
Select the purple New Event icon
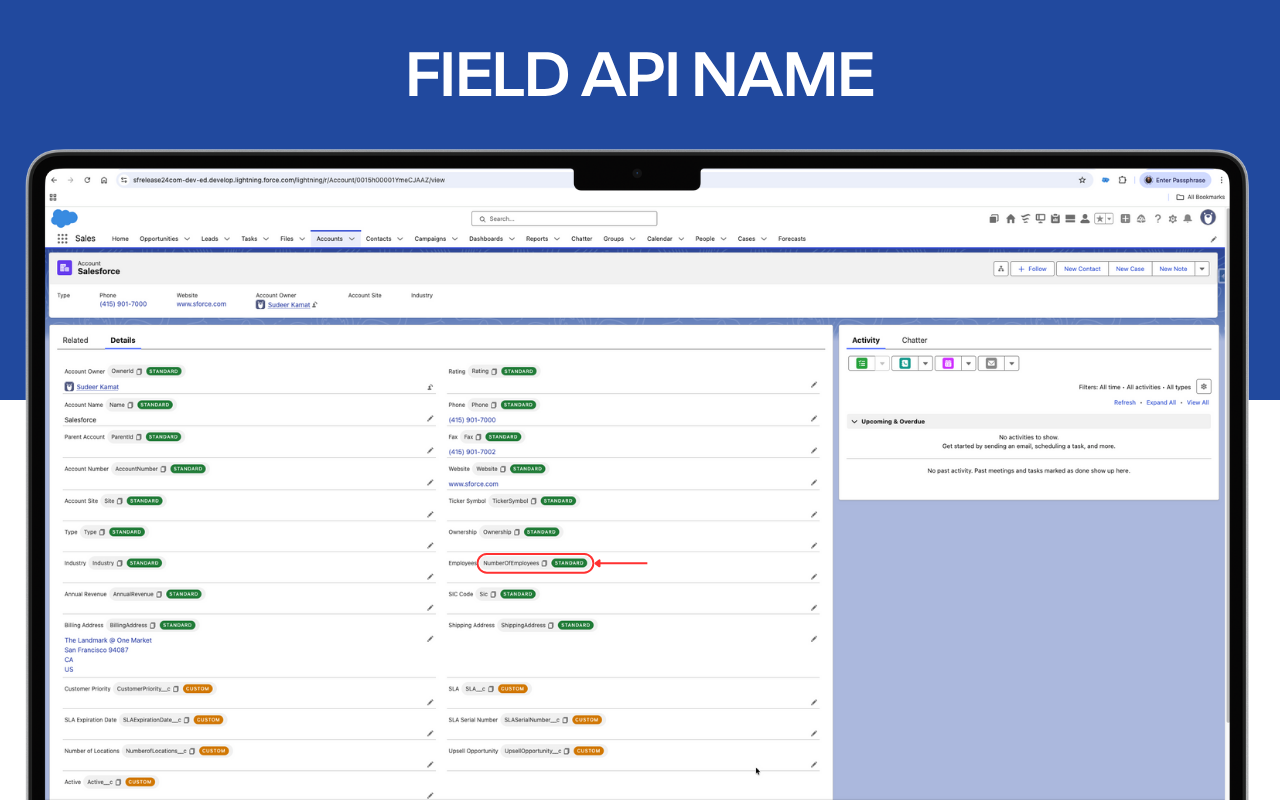948,363
